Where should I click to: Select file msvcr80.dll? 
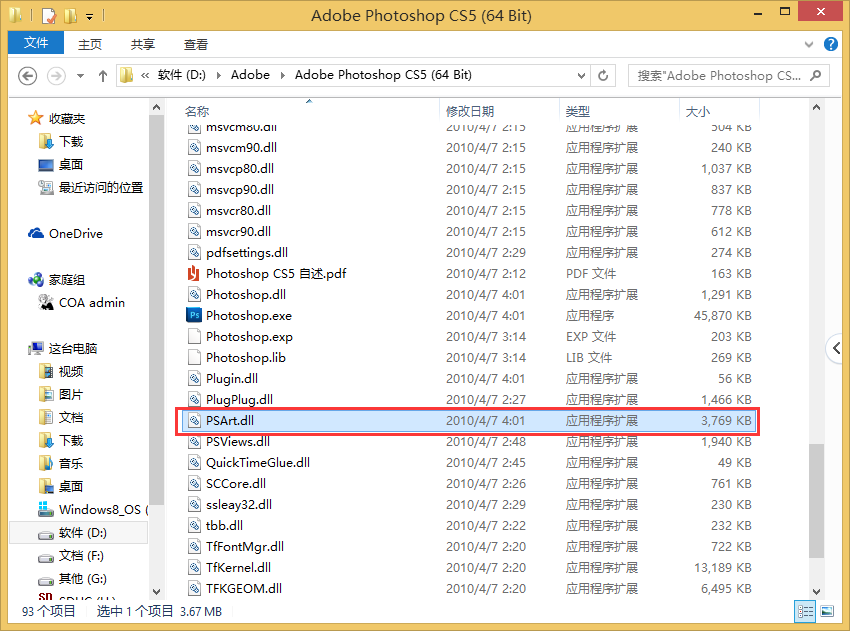(239, 210)
